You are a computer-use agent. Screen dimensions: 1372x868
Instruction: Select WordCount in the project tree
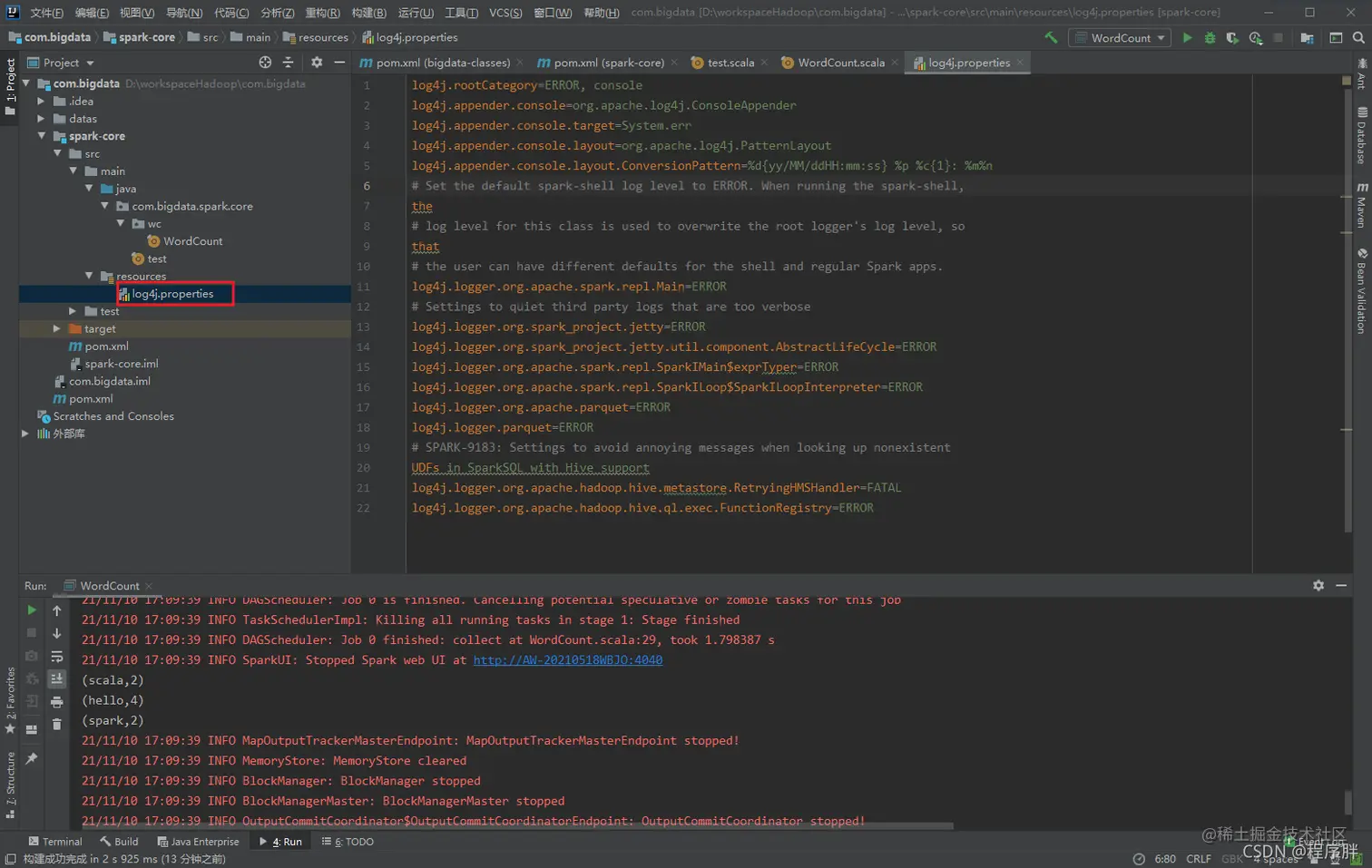tap(185, 241)
